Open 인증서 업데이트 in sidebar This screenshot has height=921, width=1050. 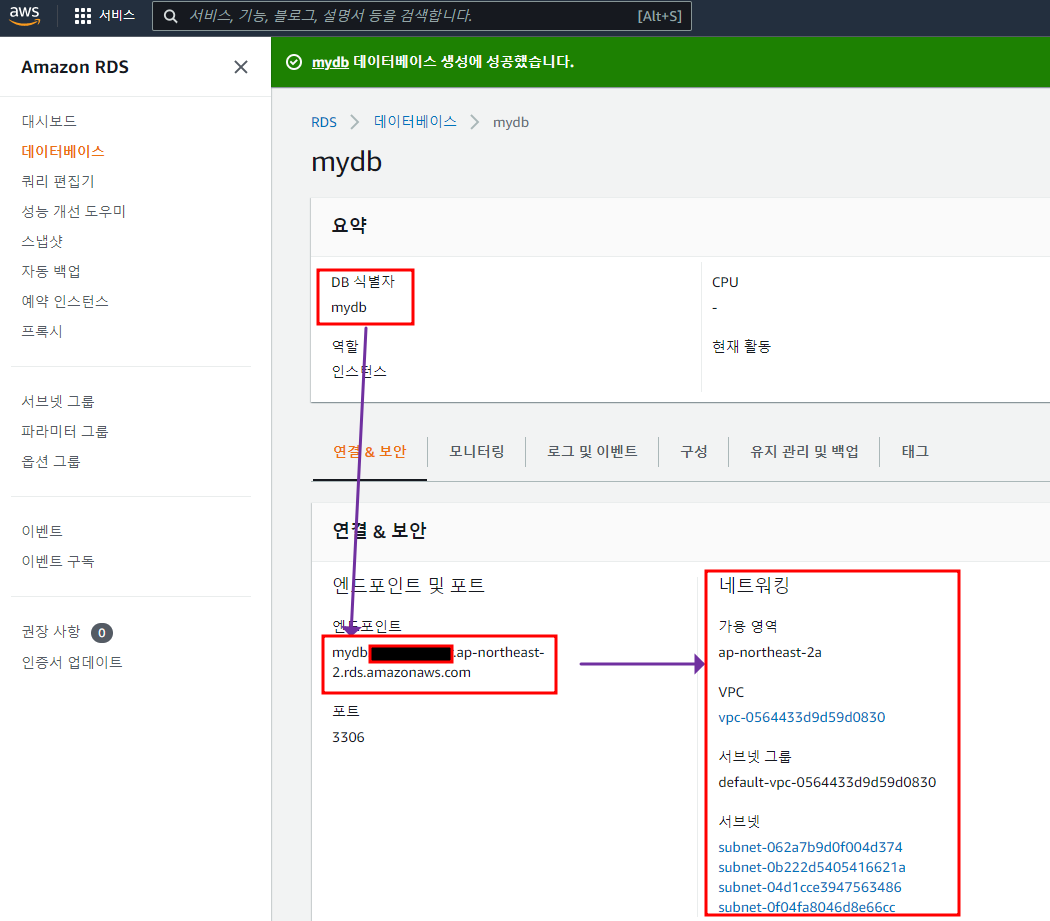(x=72, y=662)
